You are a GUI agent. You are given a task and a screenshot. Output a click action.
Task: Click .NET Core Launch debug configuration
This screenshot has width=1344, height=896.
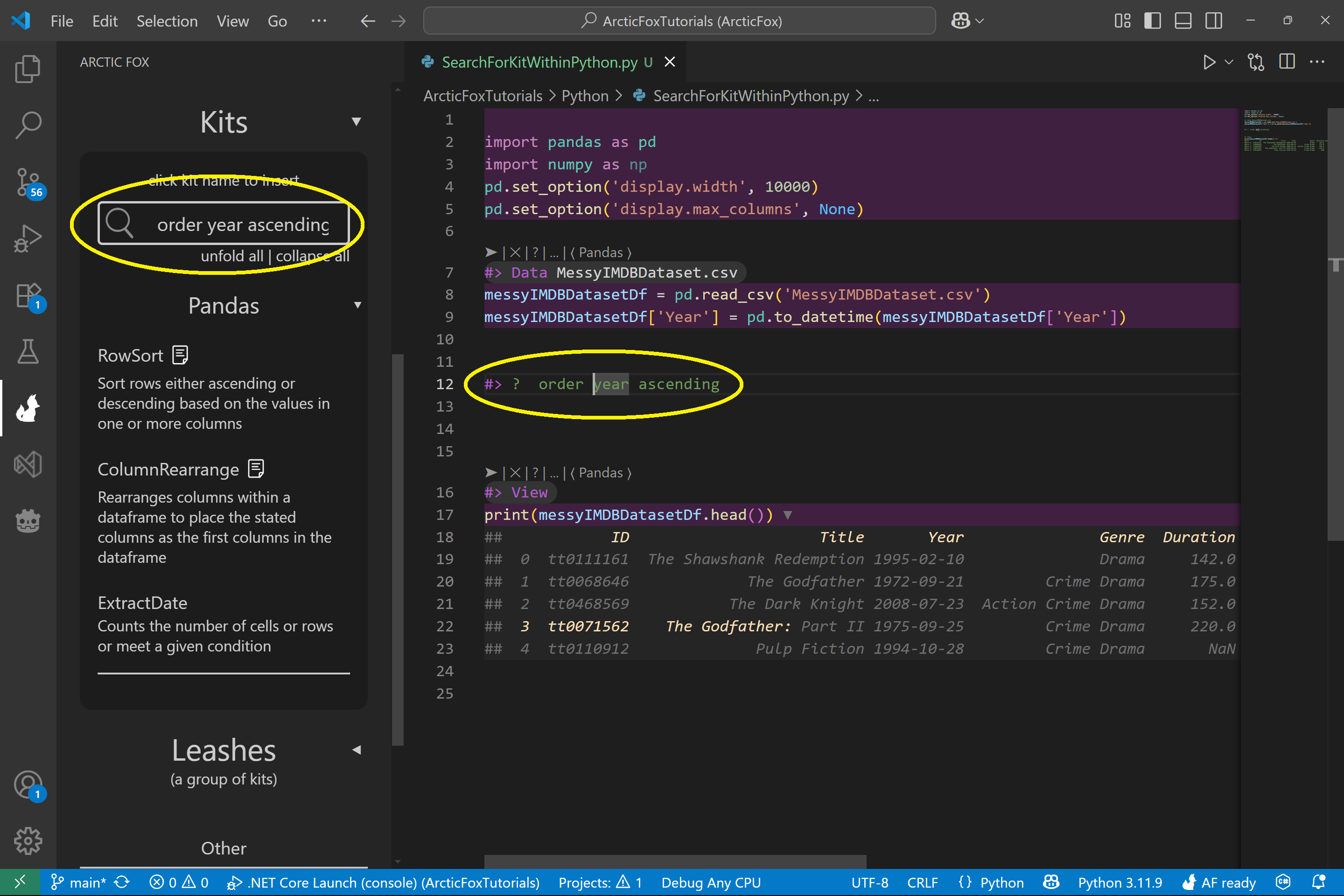coord(383,882)
